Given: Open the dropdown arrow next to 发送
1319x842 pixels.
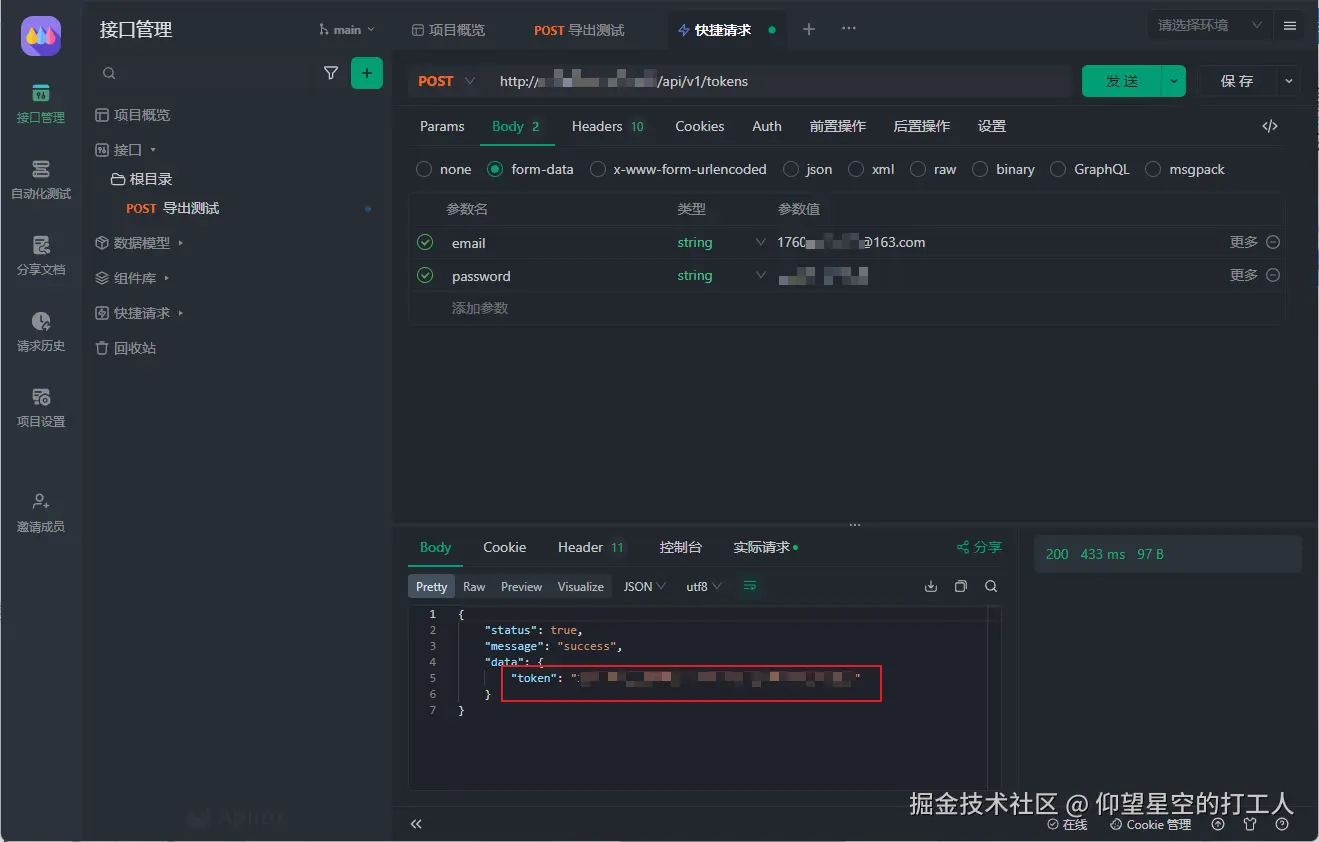Looking at the screenshot, I should [1173, 81].
